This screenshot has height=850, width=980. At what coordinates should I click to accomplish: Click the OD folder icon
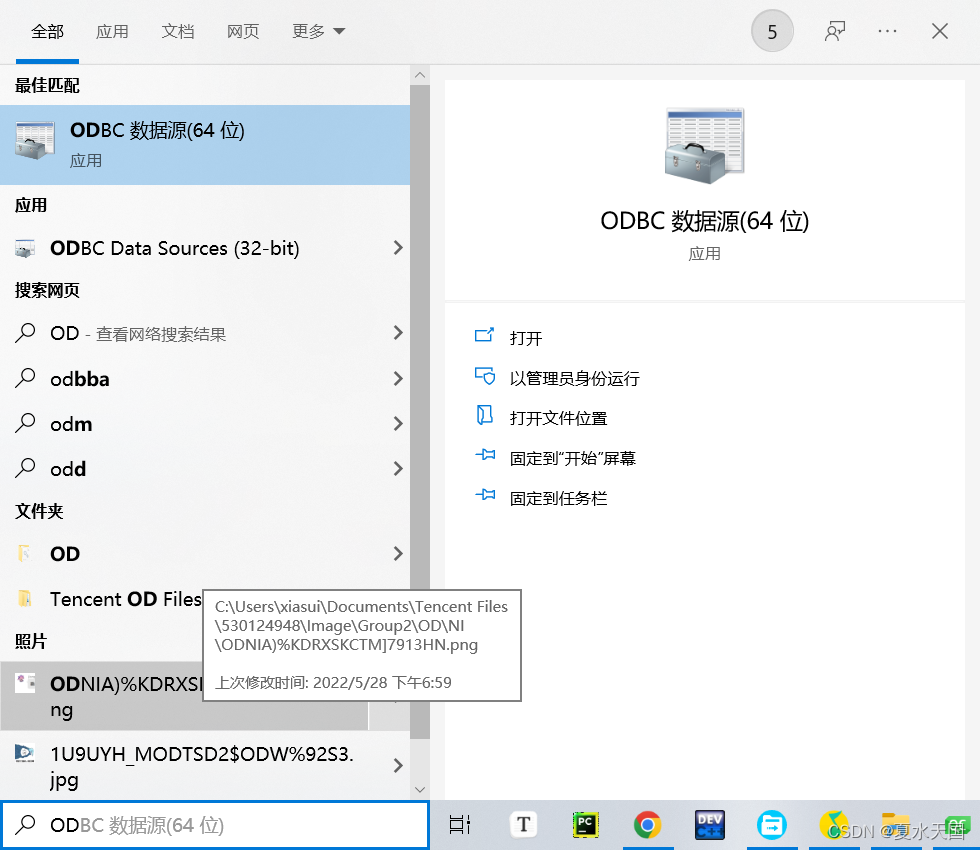24,554
